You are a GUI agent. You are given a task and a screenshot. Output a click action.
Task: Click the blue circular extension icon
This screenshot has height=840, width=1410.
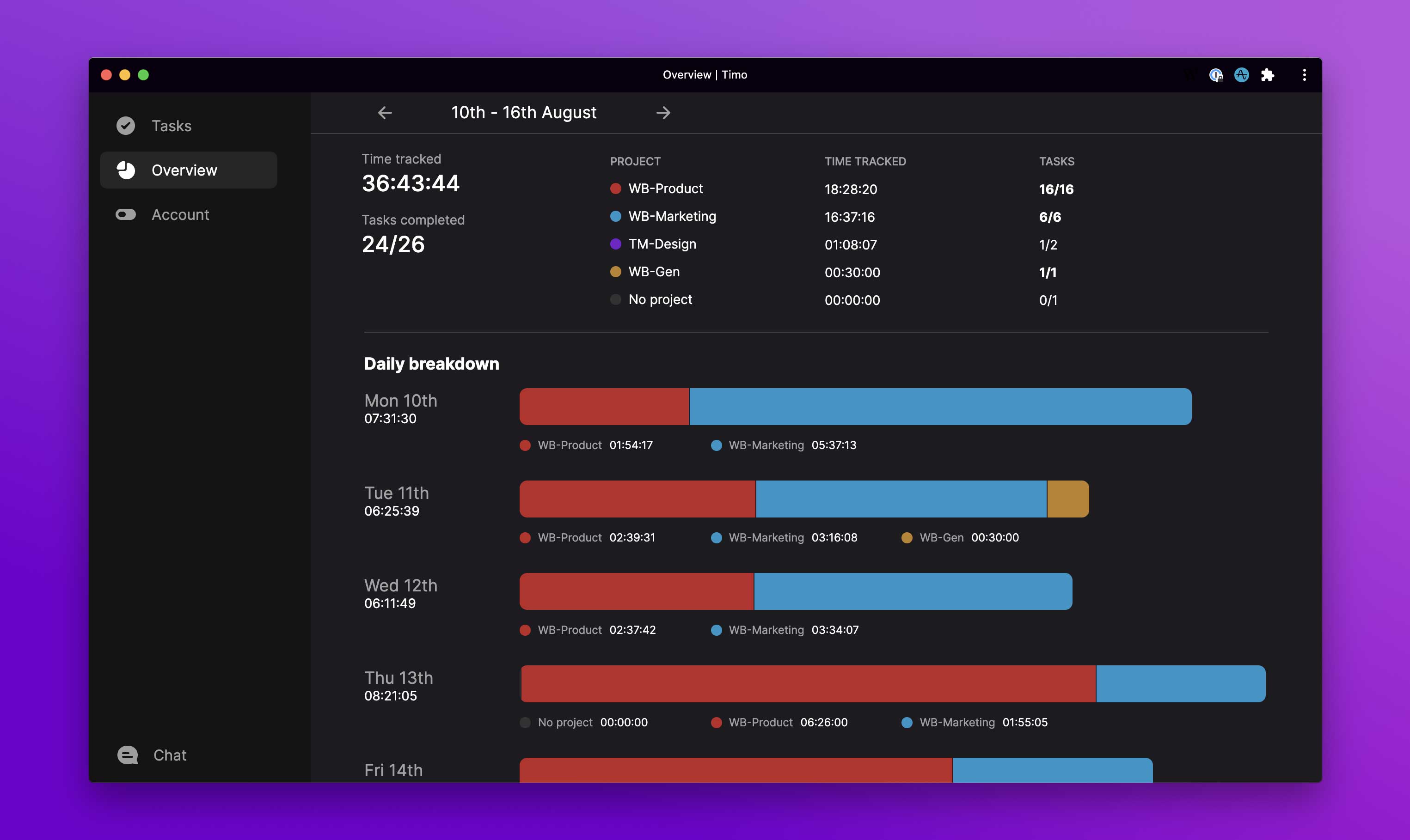click(1241, 75)
